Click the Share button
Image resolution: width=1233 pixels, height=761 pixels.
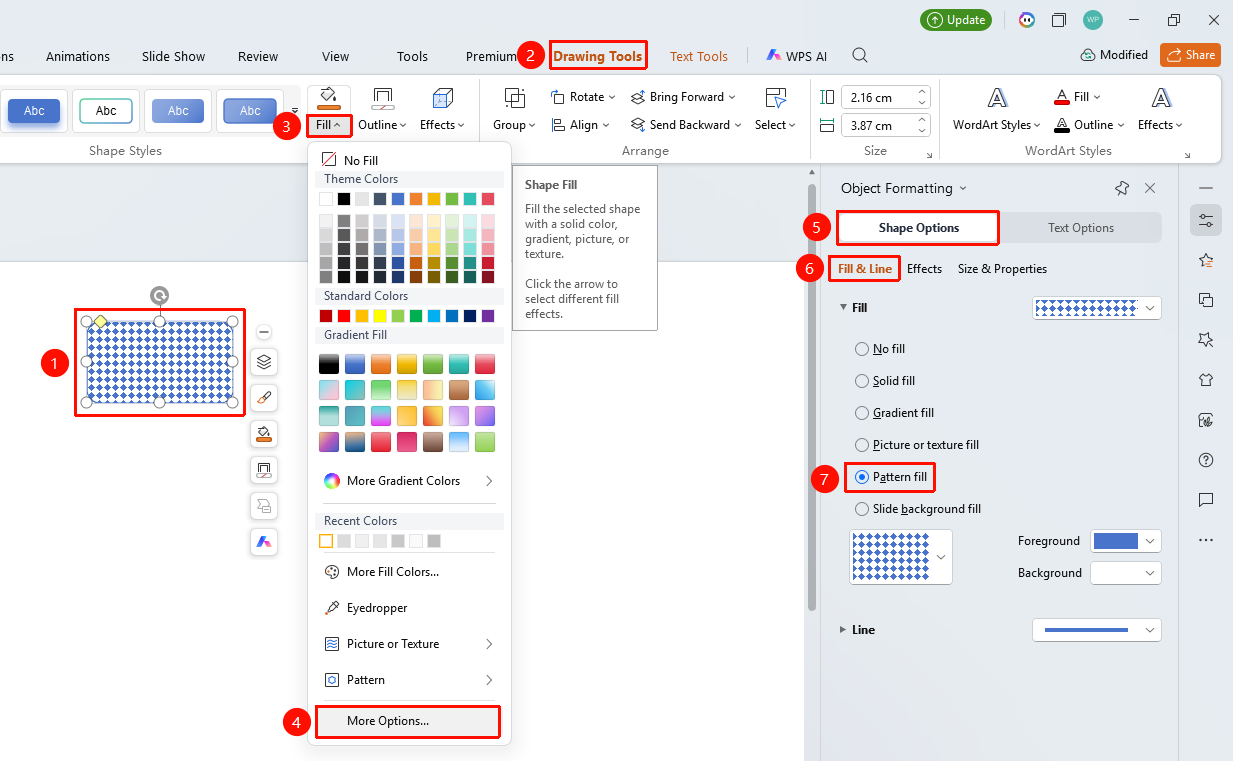(1190, 55)
